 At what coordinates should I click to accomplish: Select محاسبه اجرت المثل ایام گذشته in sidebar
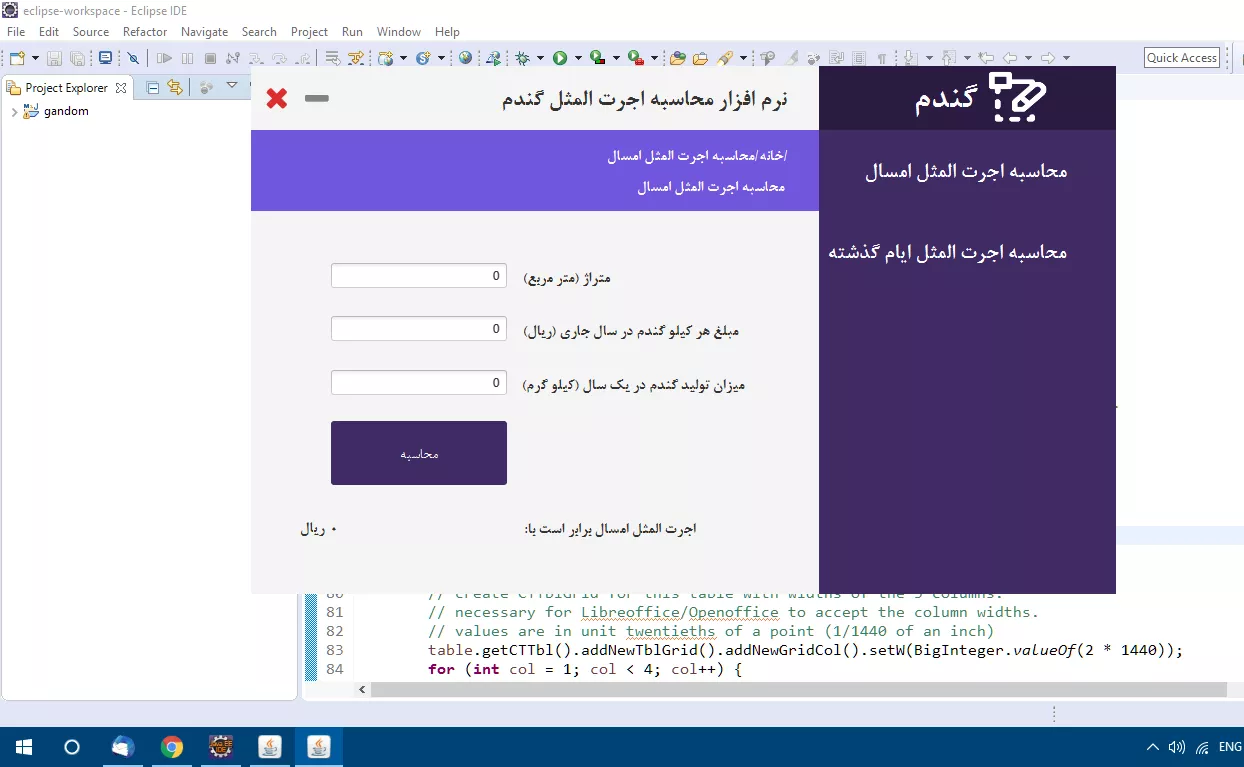click(948, 252)
